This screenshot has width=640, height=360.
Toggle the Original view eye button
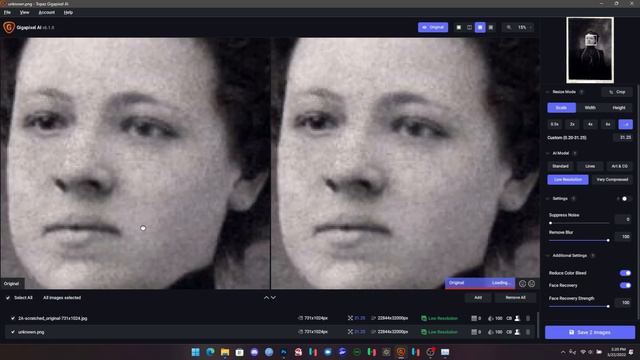pos(433,27)
